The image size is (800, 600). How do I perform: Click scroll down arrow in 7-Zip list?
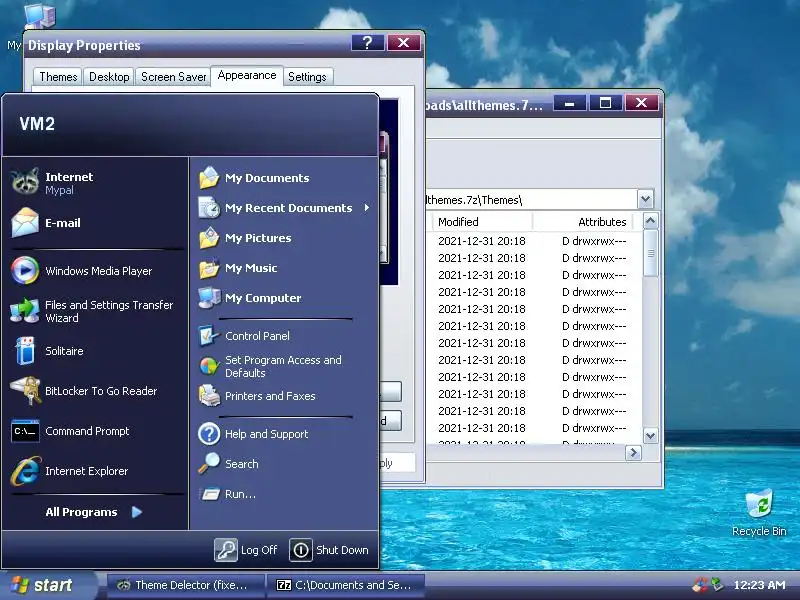click(650, 436)
